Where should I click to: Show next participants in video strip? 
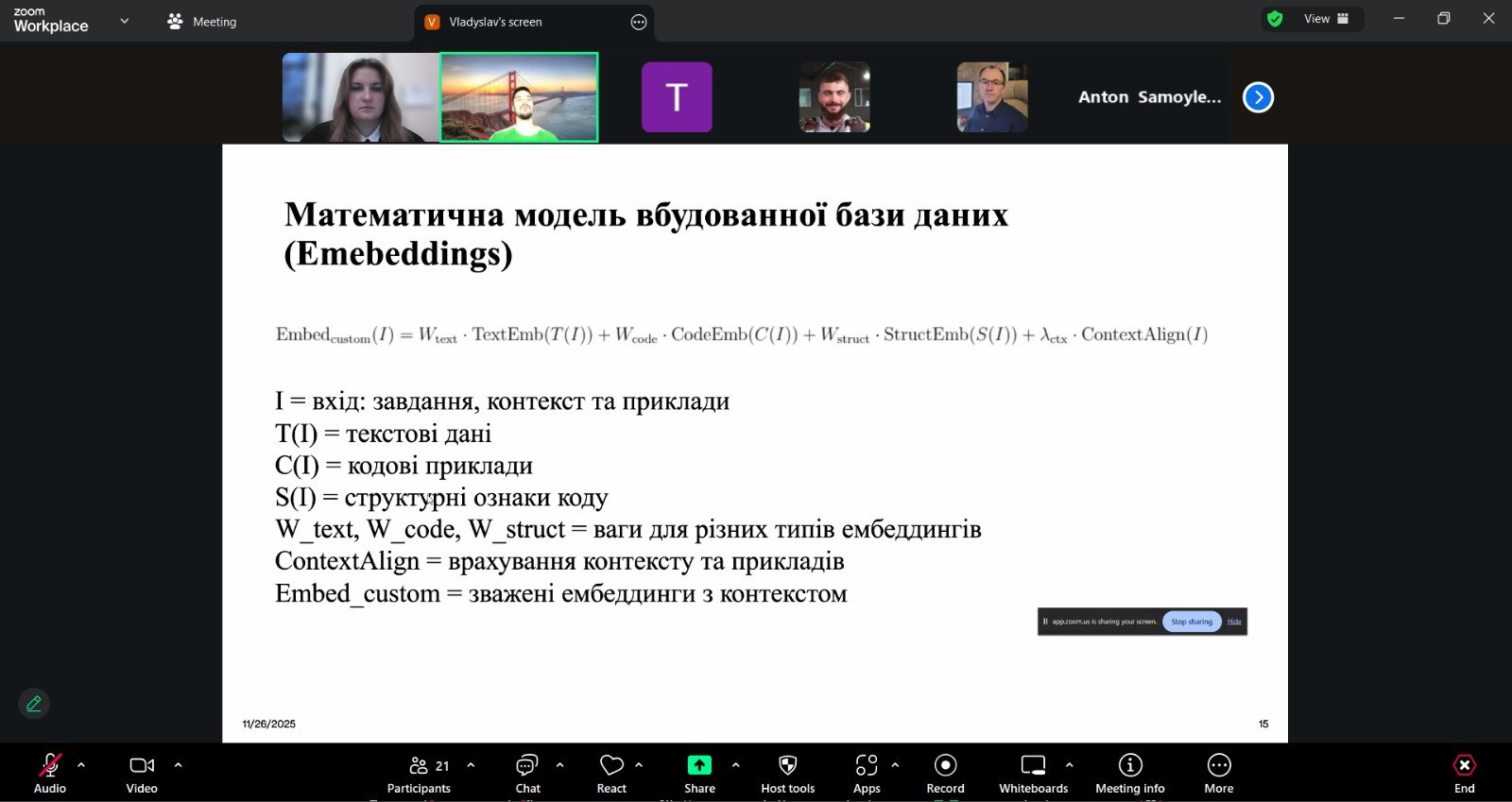[1258, 97]
